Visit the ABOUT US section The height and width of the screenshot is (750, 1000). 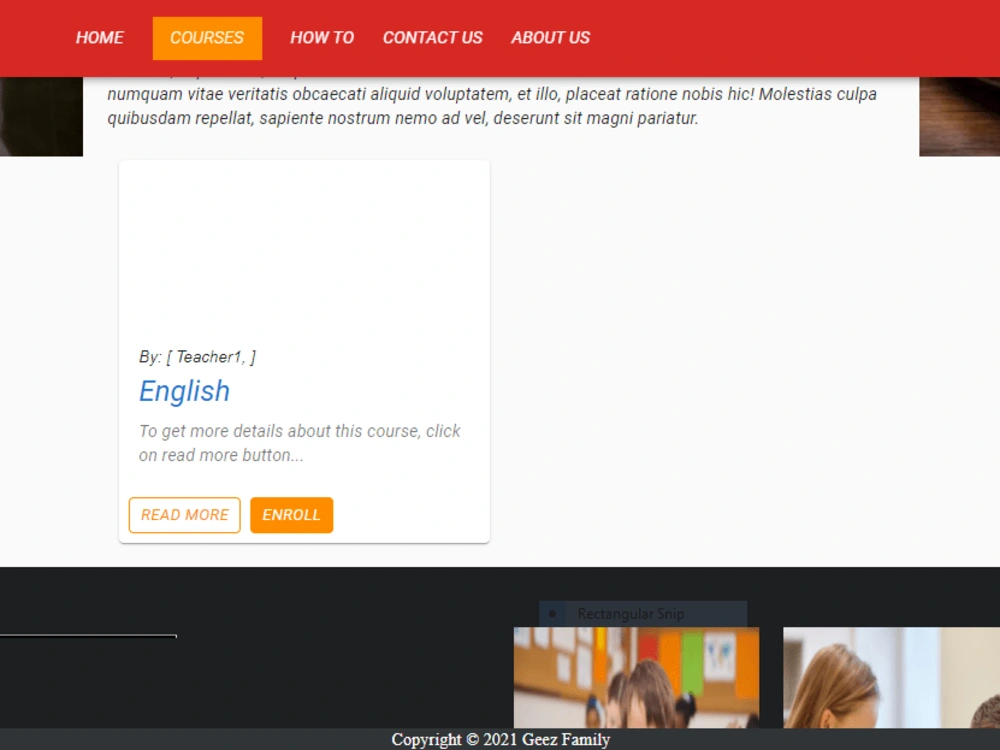550,38
